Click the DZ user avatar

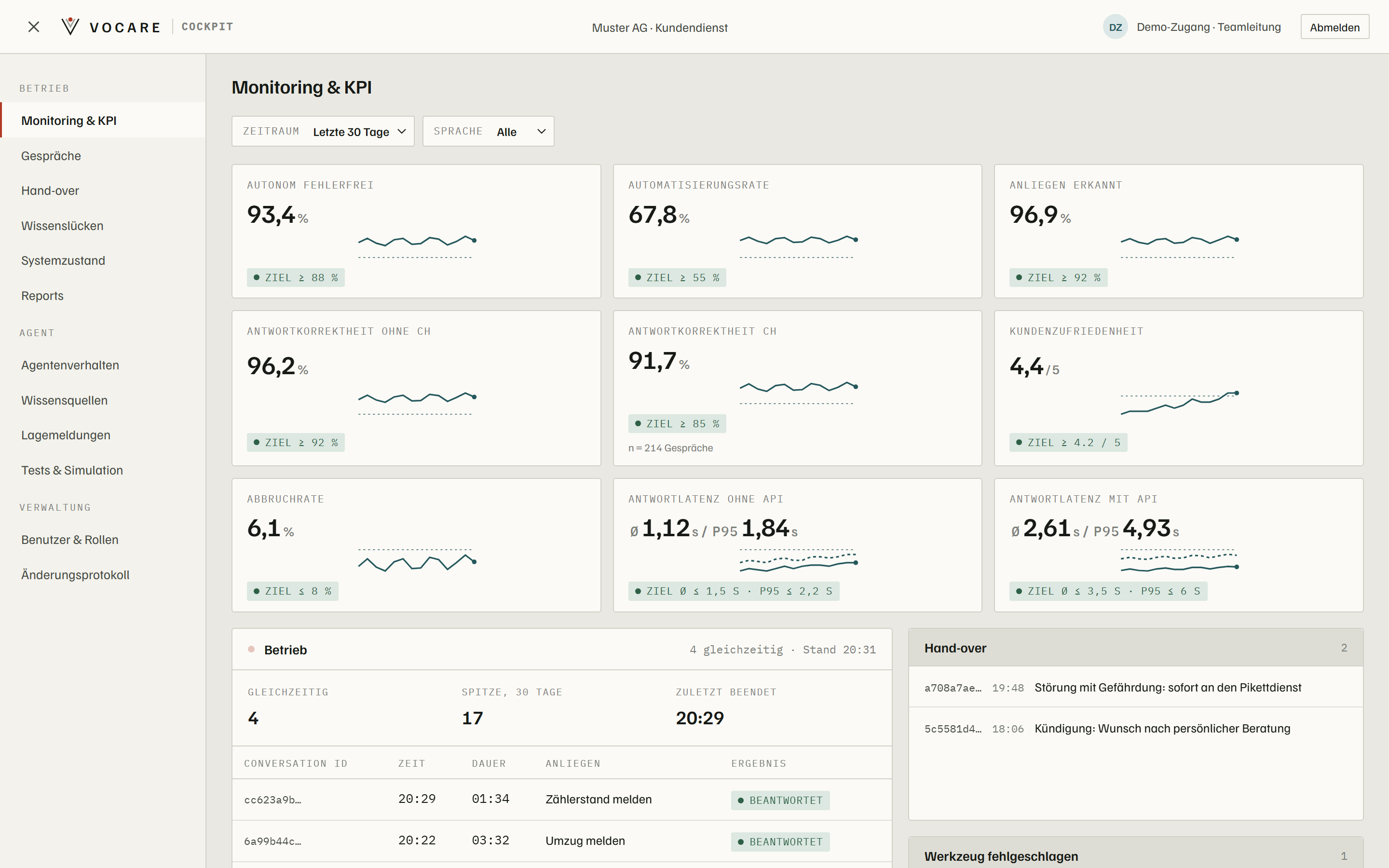click(1115, 27)
